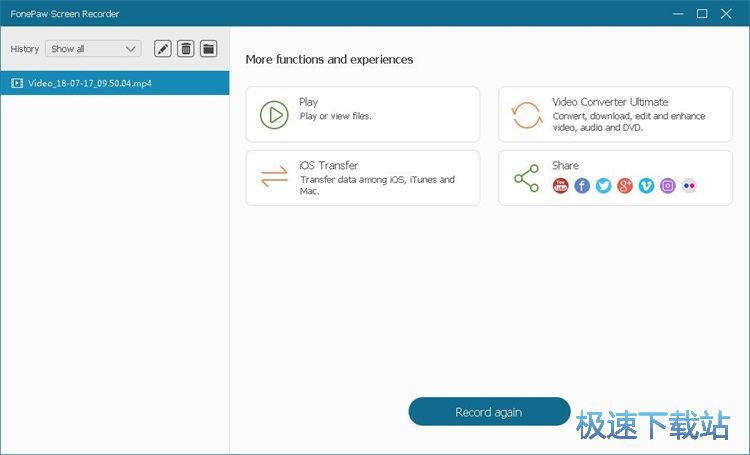Click the 'History' label
This screenshot has width=750, height=455.
click(24, 49)
